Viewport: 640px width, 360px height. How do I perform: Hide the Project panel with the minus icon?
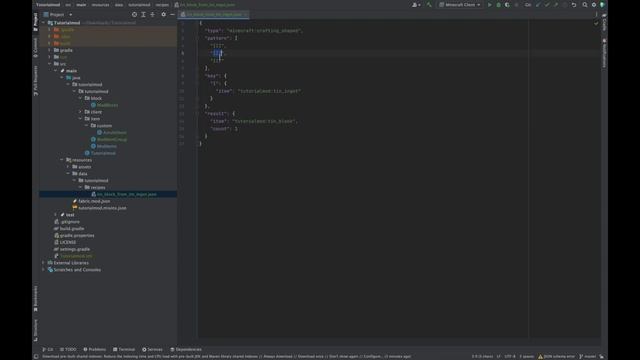point(172,14)
